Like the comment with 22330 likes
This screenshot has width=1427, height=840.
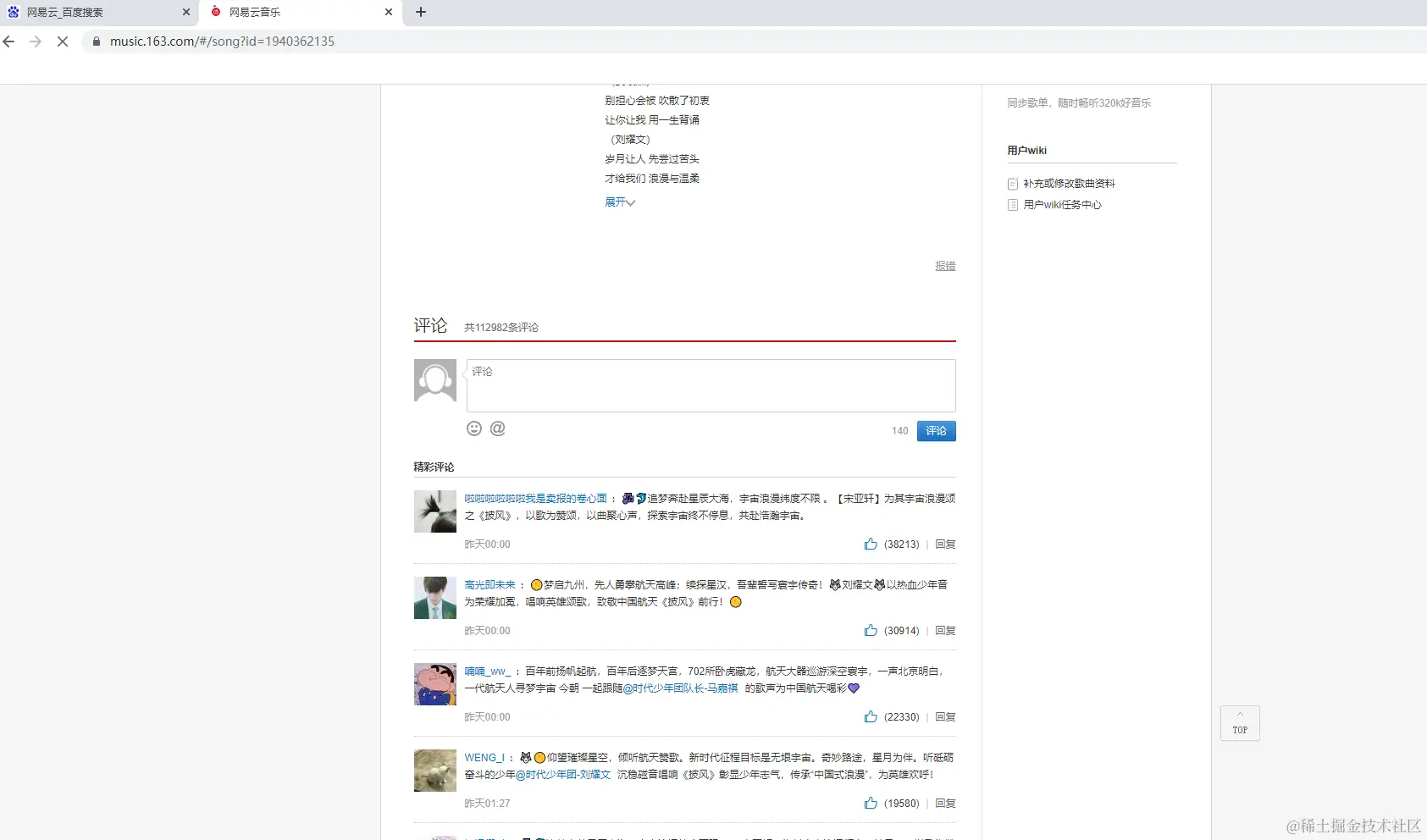pos(871,717)
